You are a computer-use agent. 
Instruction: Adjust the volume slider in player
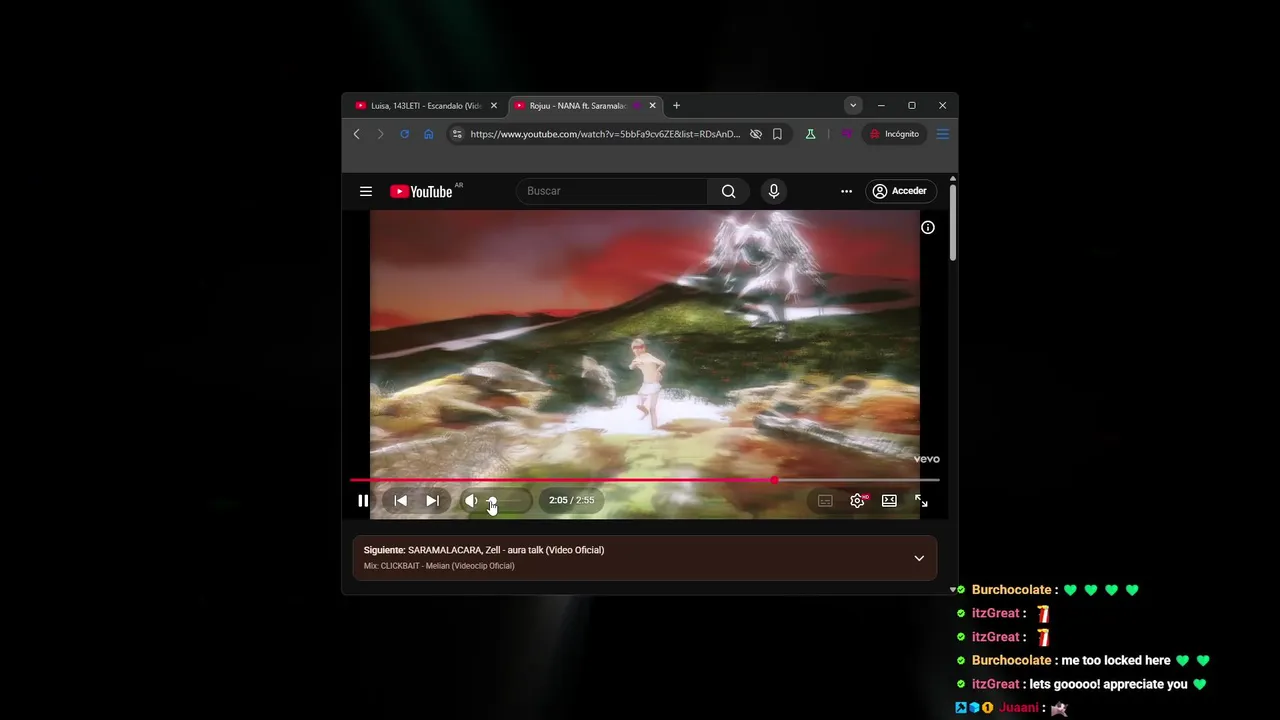point(506,501)
